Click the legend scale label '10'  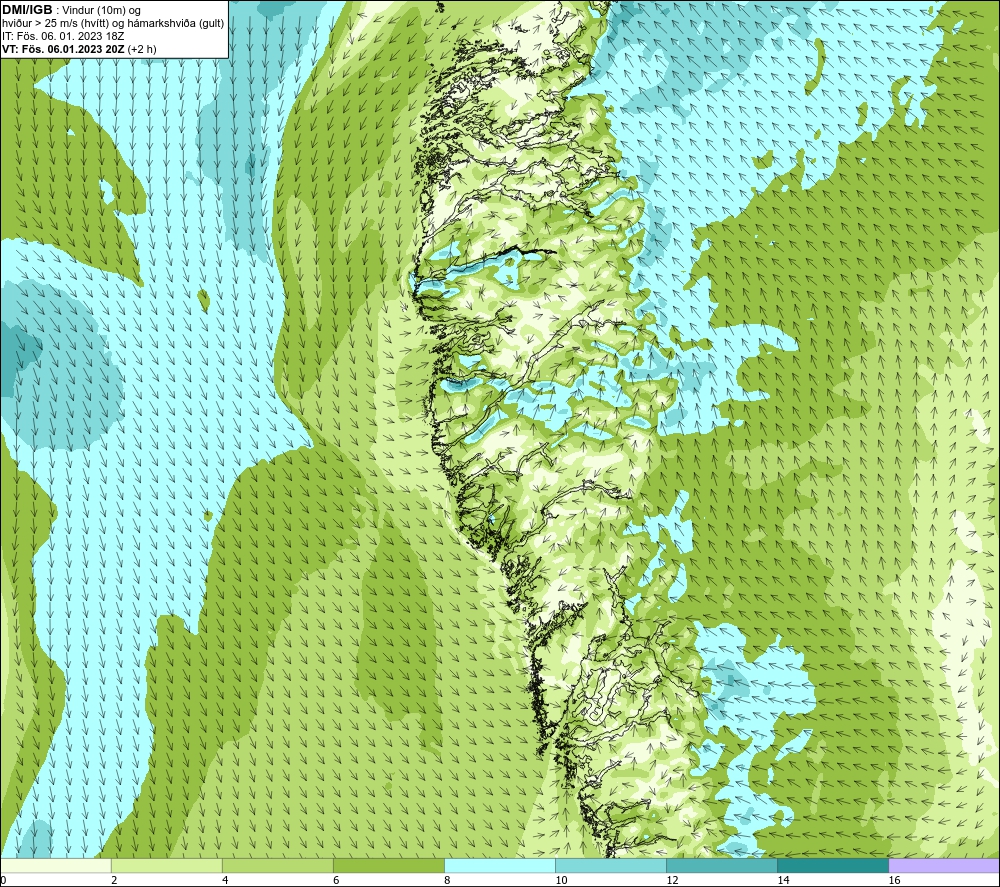[x=561, y=880]
